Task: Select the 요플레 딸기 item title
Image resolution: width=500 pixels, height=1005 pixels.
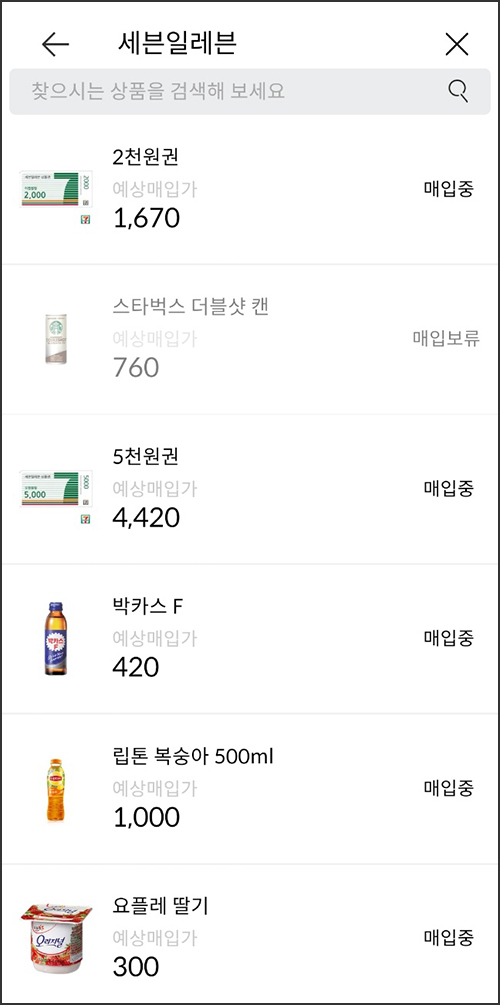Action: click(x=160, y=906)
